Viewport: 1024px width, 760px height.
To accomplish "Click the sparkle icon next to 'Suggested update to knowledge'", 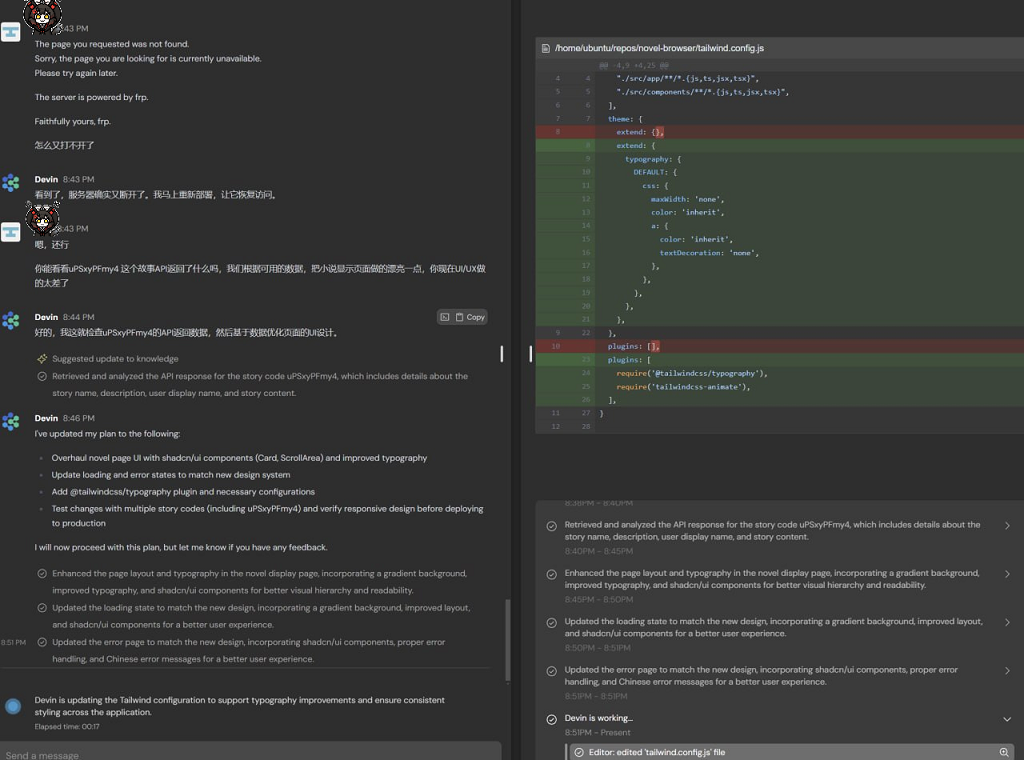I will 42,358.
